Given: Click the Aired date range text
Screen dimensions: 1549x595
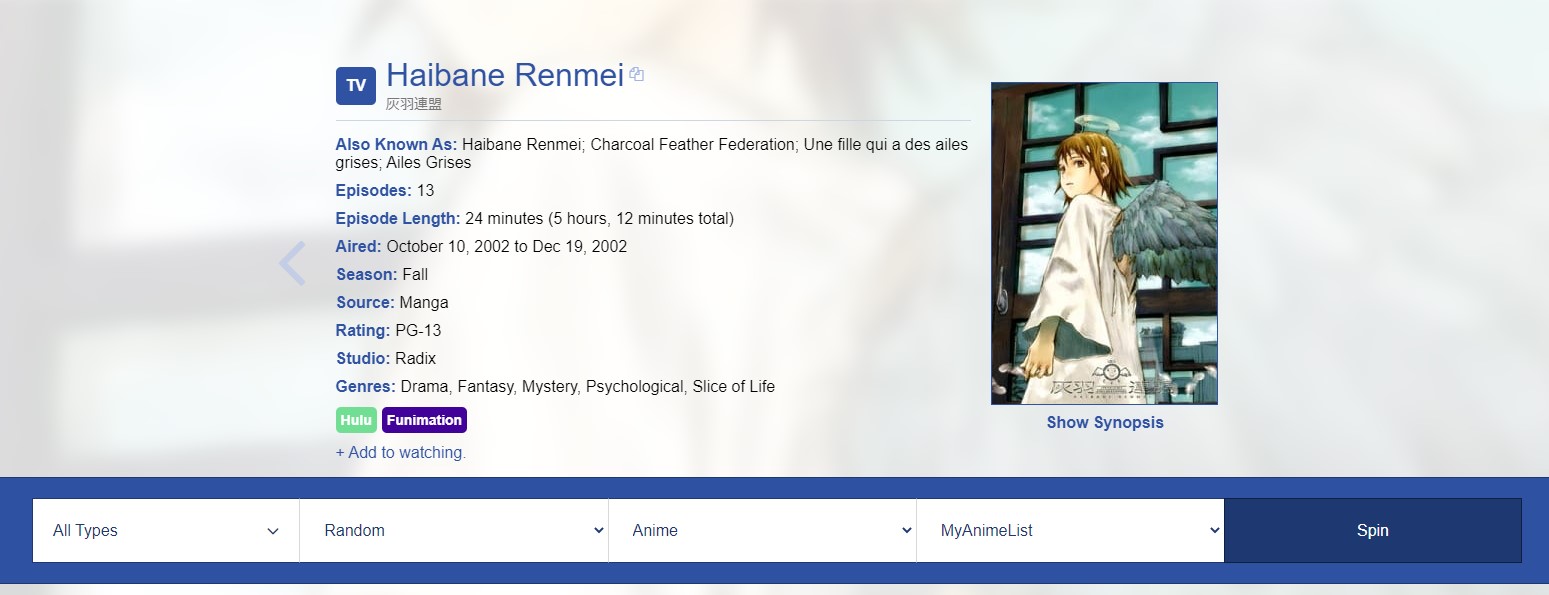Looking at the screenshot, I should (507, 246).
